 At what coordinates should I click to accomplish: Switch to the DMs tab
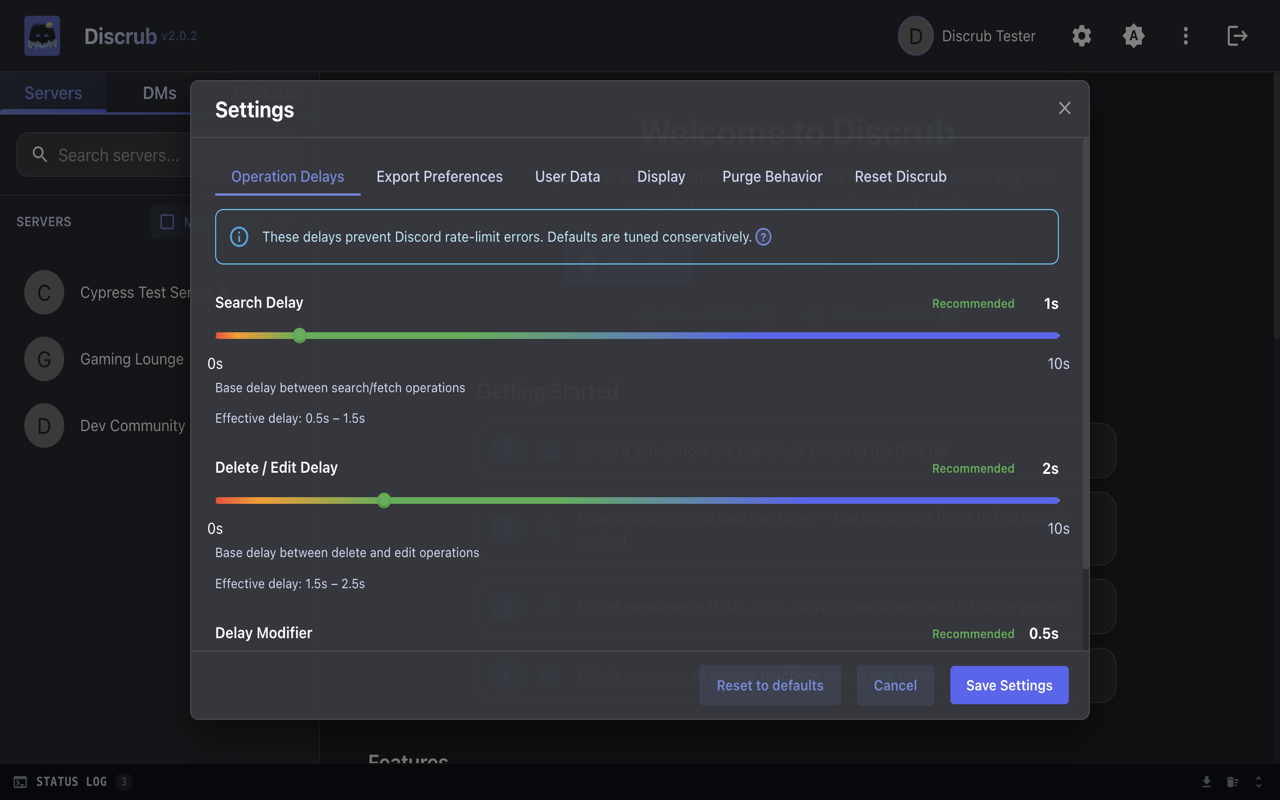click(160, 93)
